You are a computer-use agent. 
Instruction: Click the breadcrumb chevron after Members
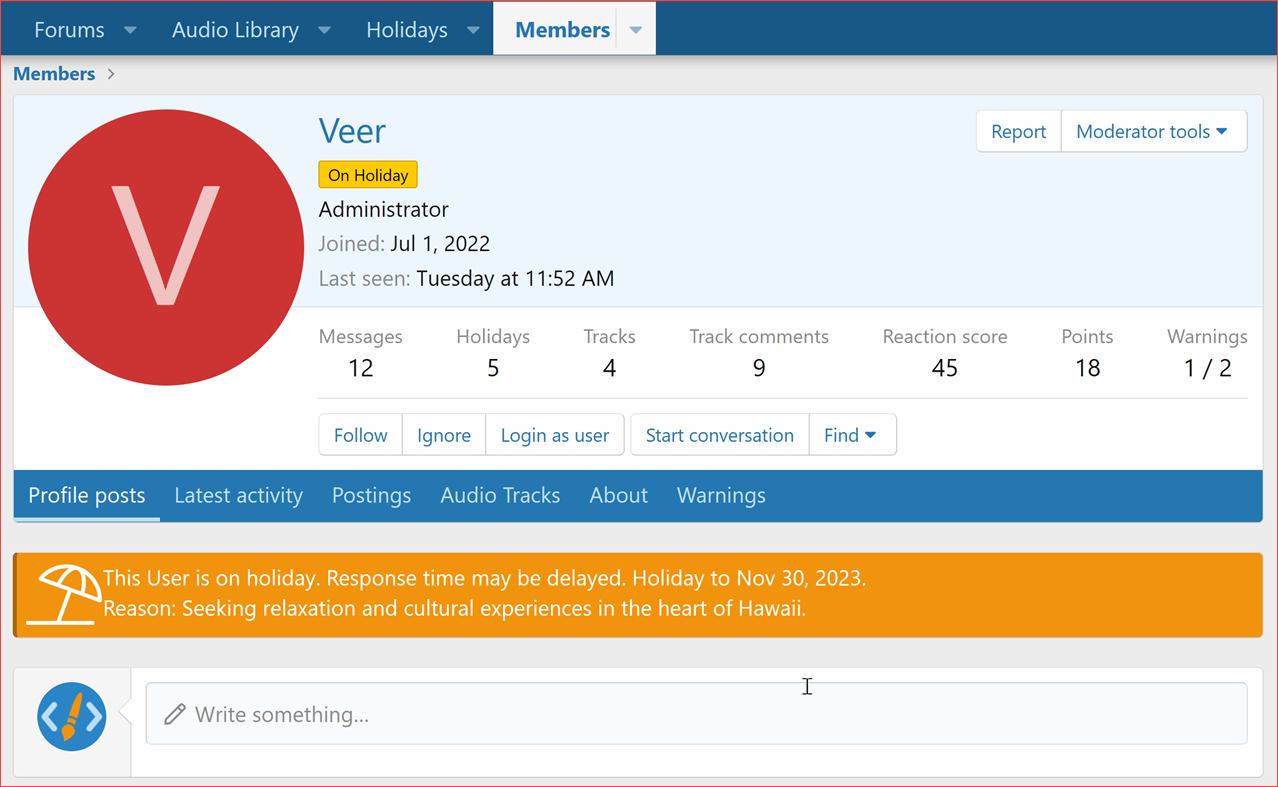tap(110, 73)
